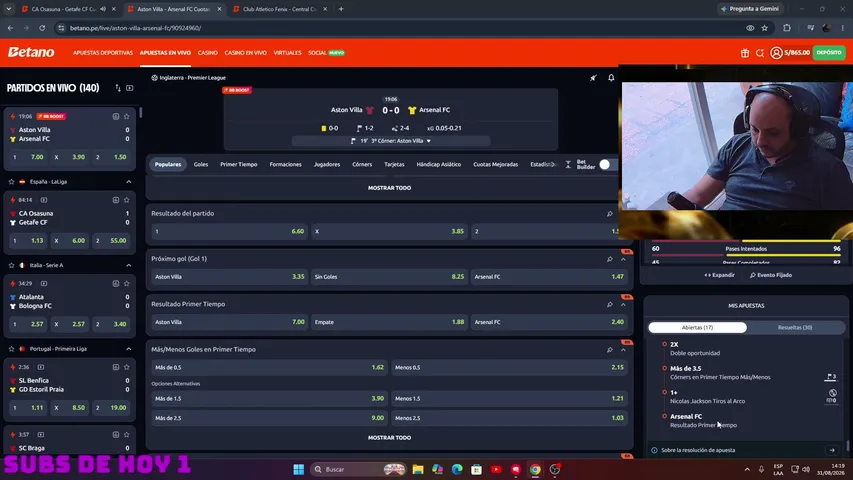
Task: Open the Casino en Vivo menu item
Action: [245, 53]
